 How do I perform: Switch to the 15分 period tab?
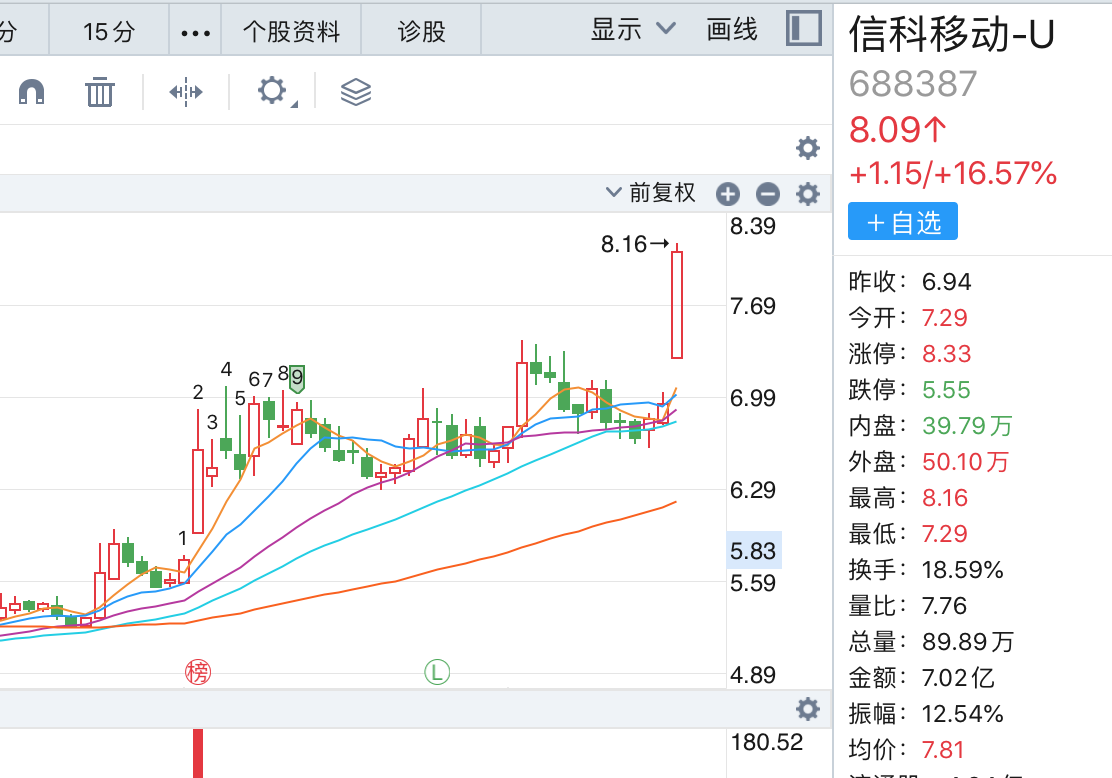click(109, 31)
